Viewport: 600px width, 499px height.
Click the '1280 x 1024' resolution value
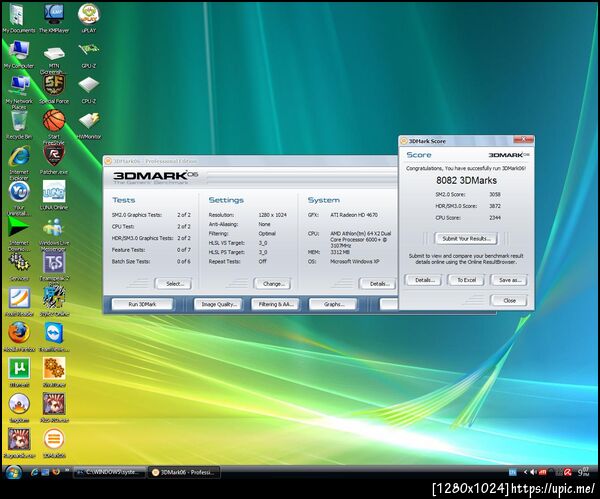coord(272,215)
